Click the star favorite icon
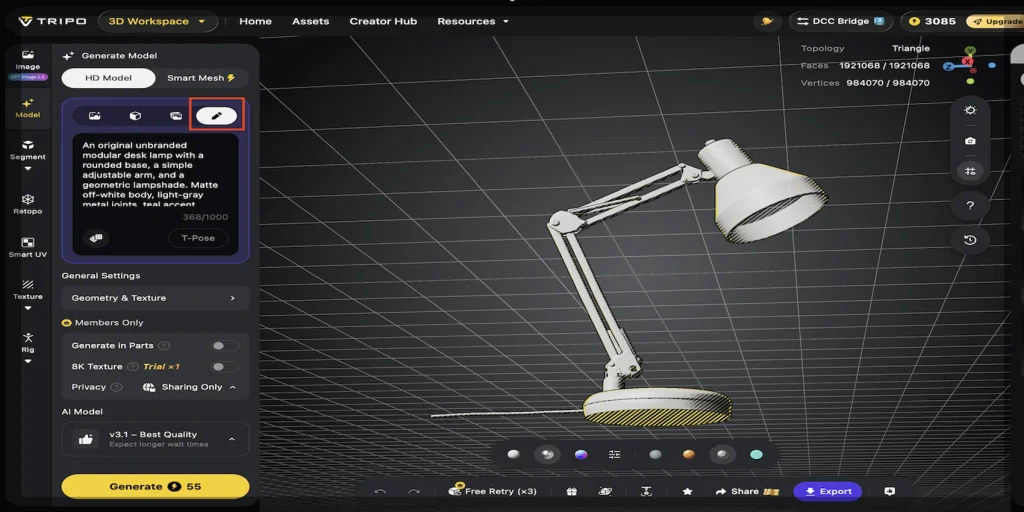The width and height of the screenshot is (1024, 512). (x=687, y=491)
